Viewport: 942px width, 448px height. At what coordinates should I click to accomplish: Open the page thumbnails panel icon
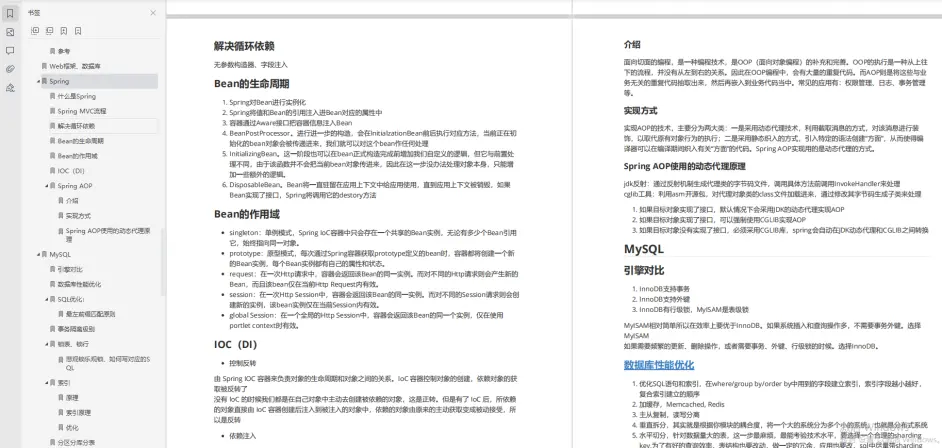[x=10, y=32]
